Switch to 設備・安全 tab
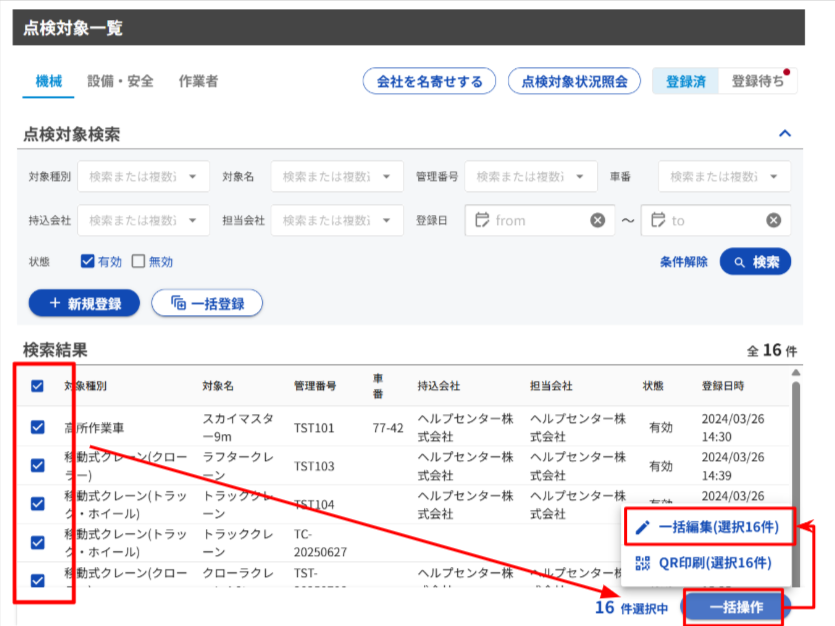Screen dimensions: 835x626 (x=120, y=82)
